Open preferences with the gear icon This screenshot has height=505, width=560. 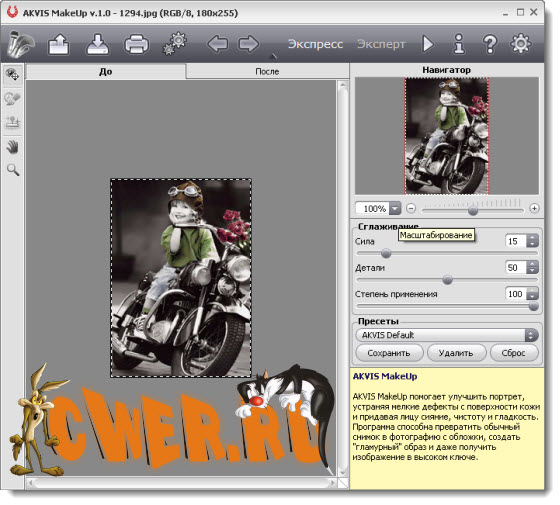coord(520,44)
